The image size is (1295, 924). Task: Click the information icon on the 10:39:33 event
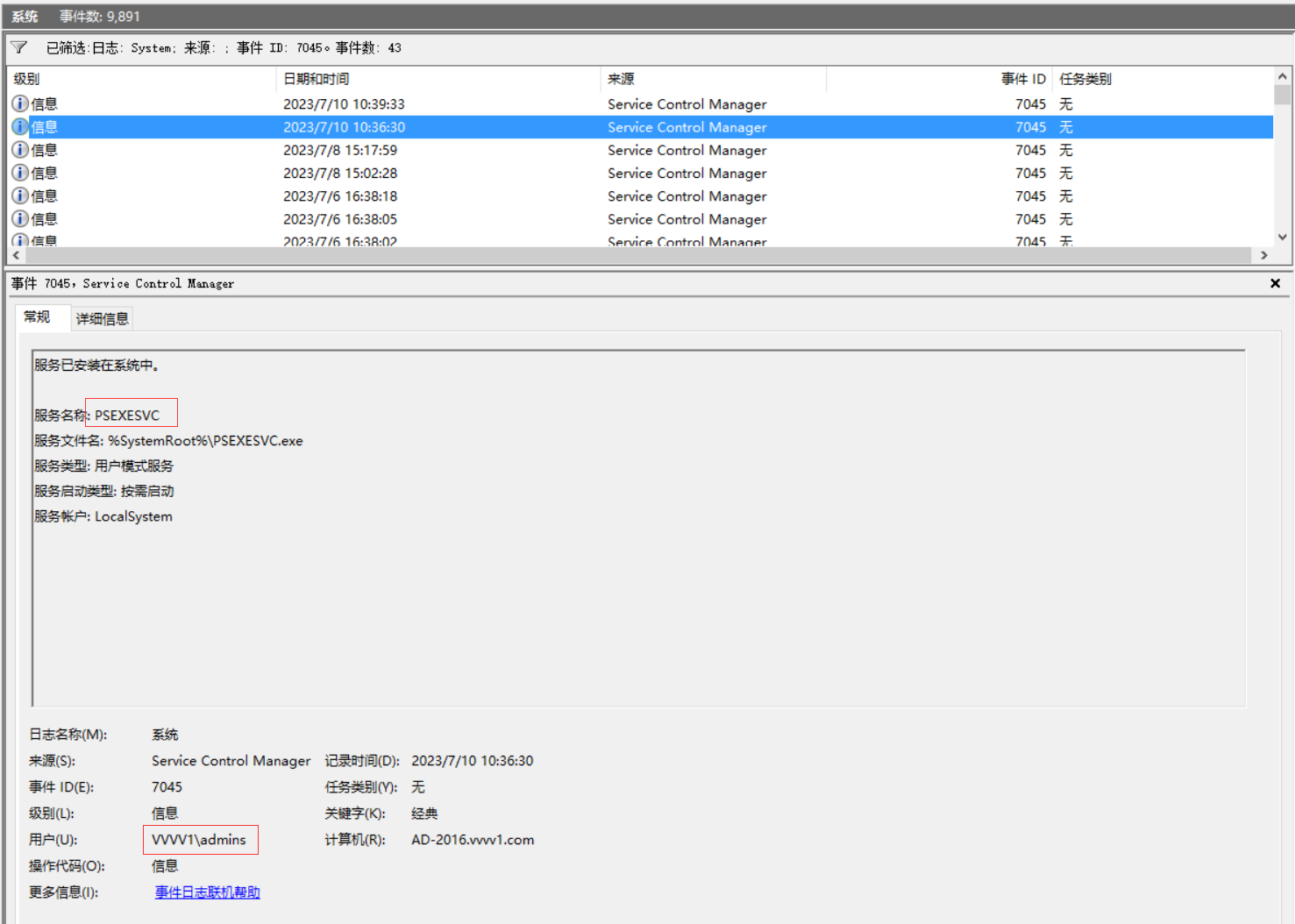(x=19, y=103)
